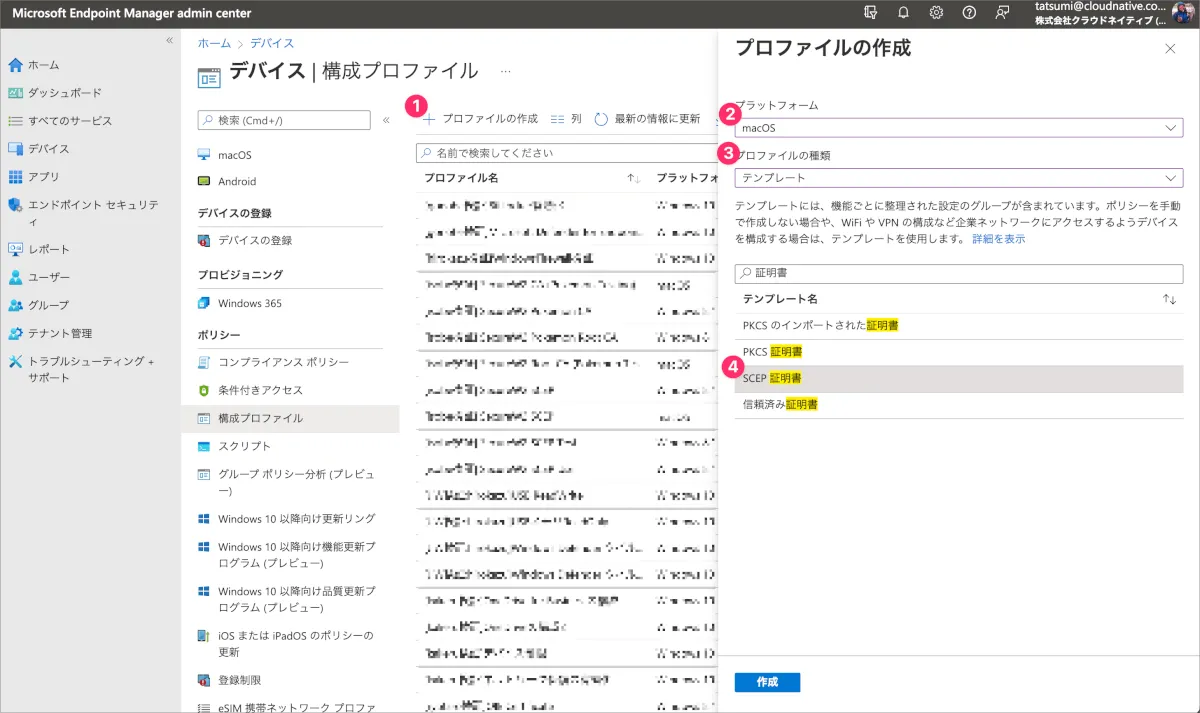
Task: Open the settings gear icon
Action: [x=936, y=13]
